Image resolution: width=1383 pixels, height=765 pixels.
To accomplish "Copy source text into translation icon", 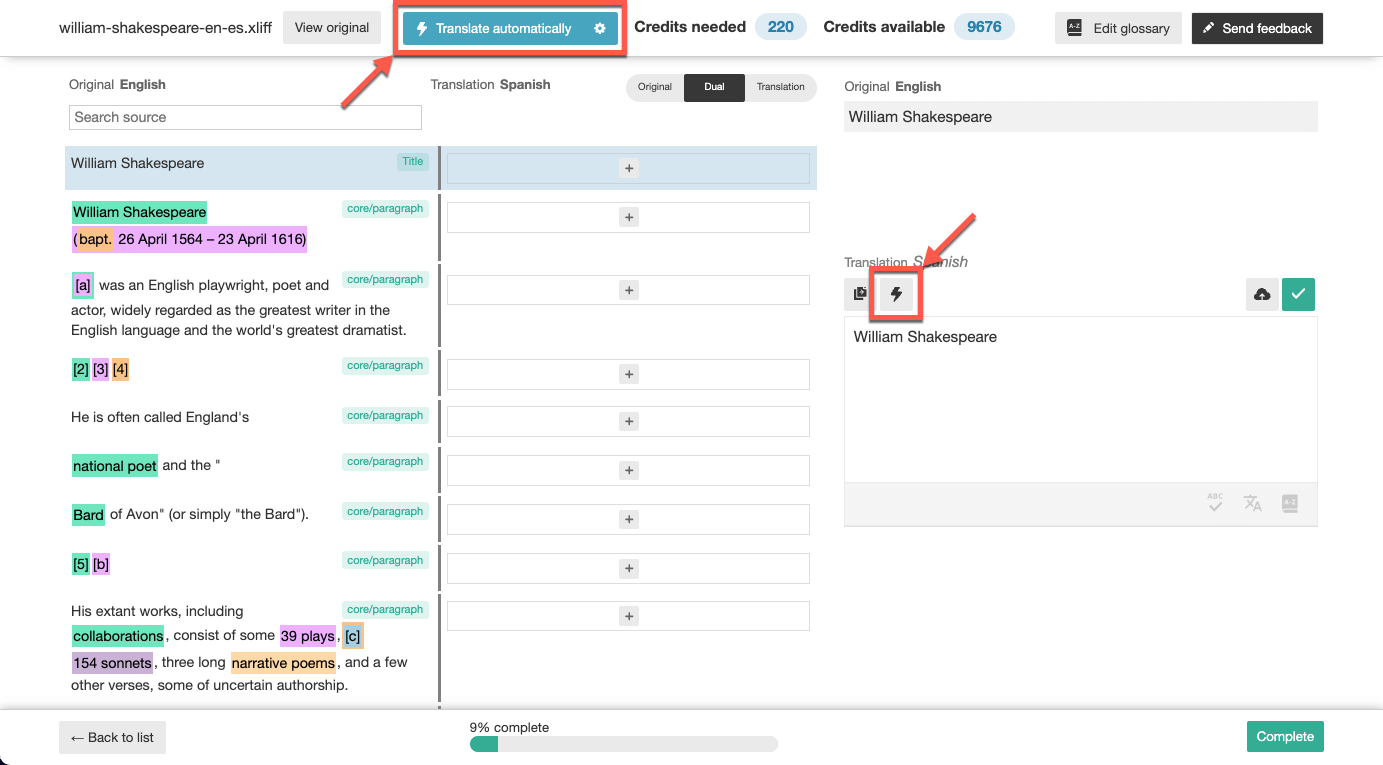I will (x=860, y=294).
